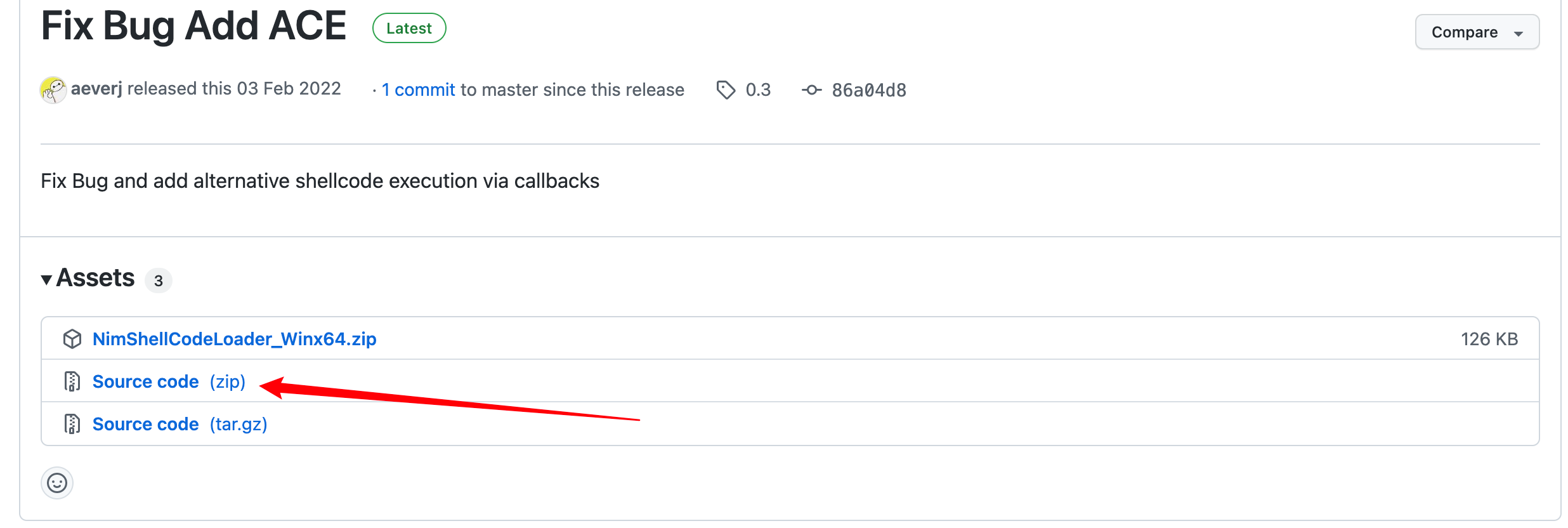
Task: Open the smiley reaction picker
Action: click(57, 484)
